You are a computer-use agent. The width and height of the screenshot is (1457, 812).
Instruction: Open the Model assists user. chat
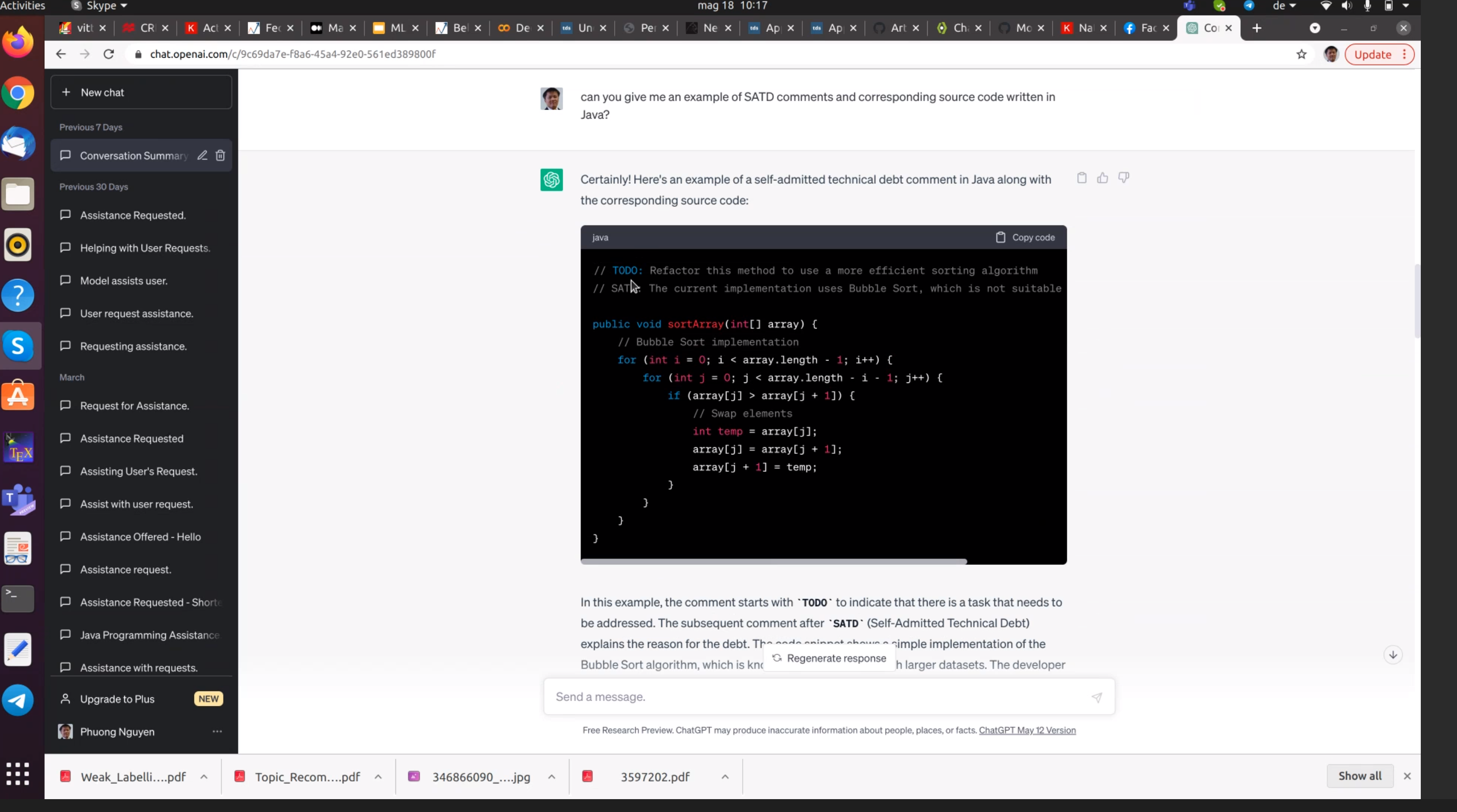(141, 281)
